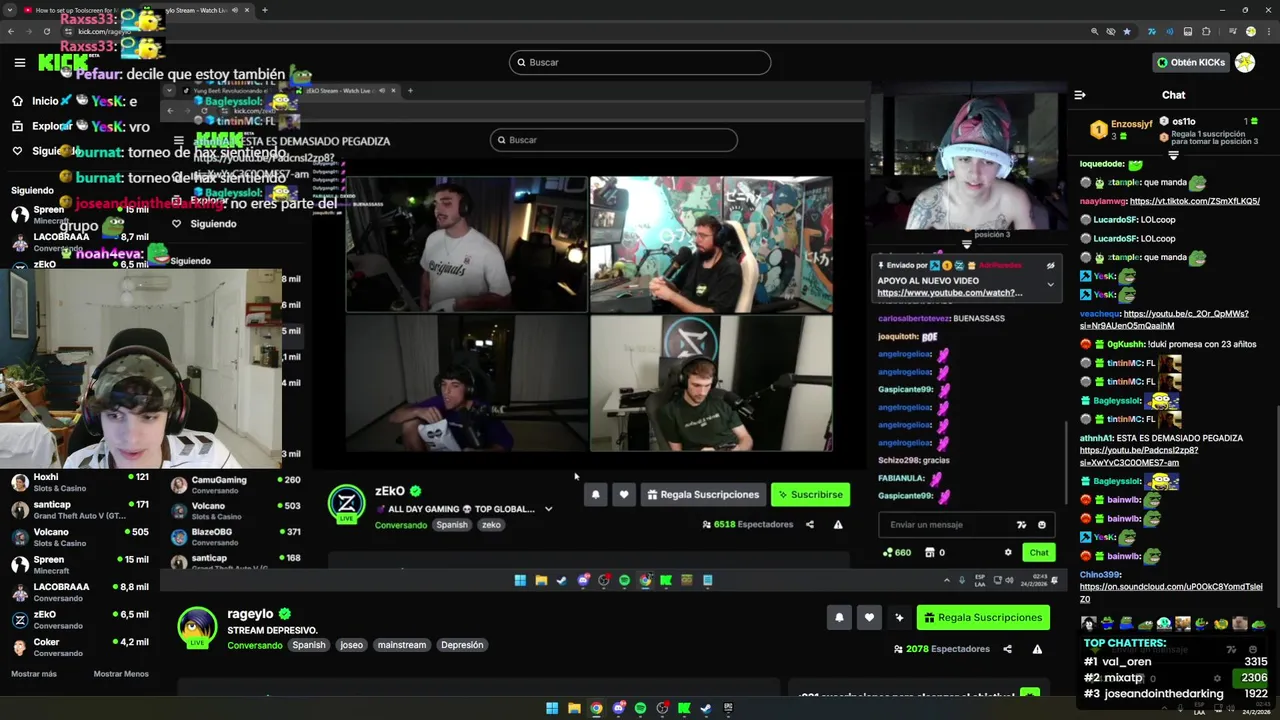The image size is (1280, 720).
Task: Open inner window's hamburger menu
Action: point(179,140)
